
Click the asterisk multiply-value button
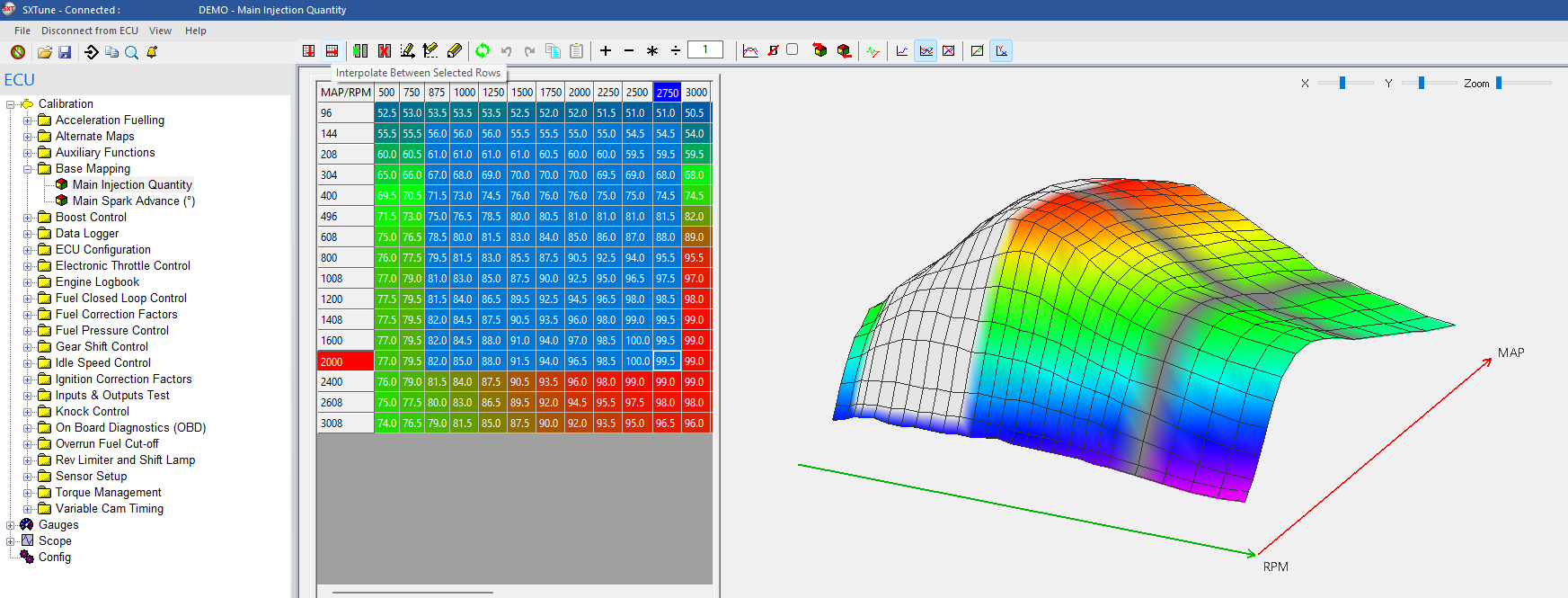[652, 50]
